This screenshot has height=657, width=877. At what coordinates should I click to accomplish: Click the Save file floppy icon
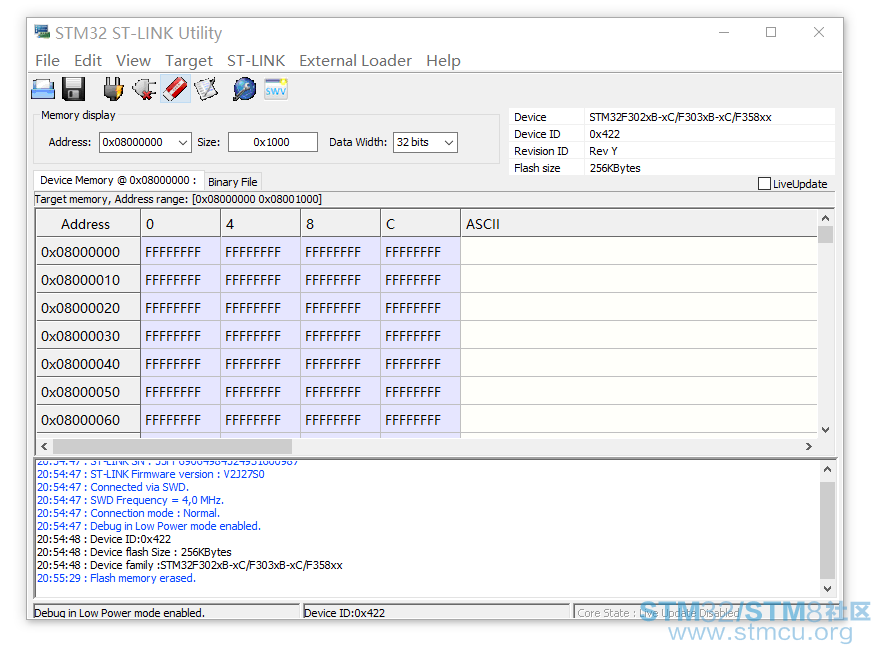[73, 89]
